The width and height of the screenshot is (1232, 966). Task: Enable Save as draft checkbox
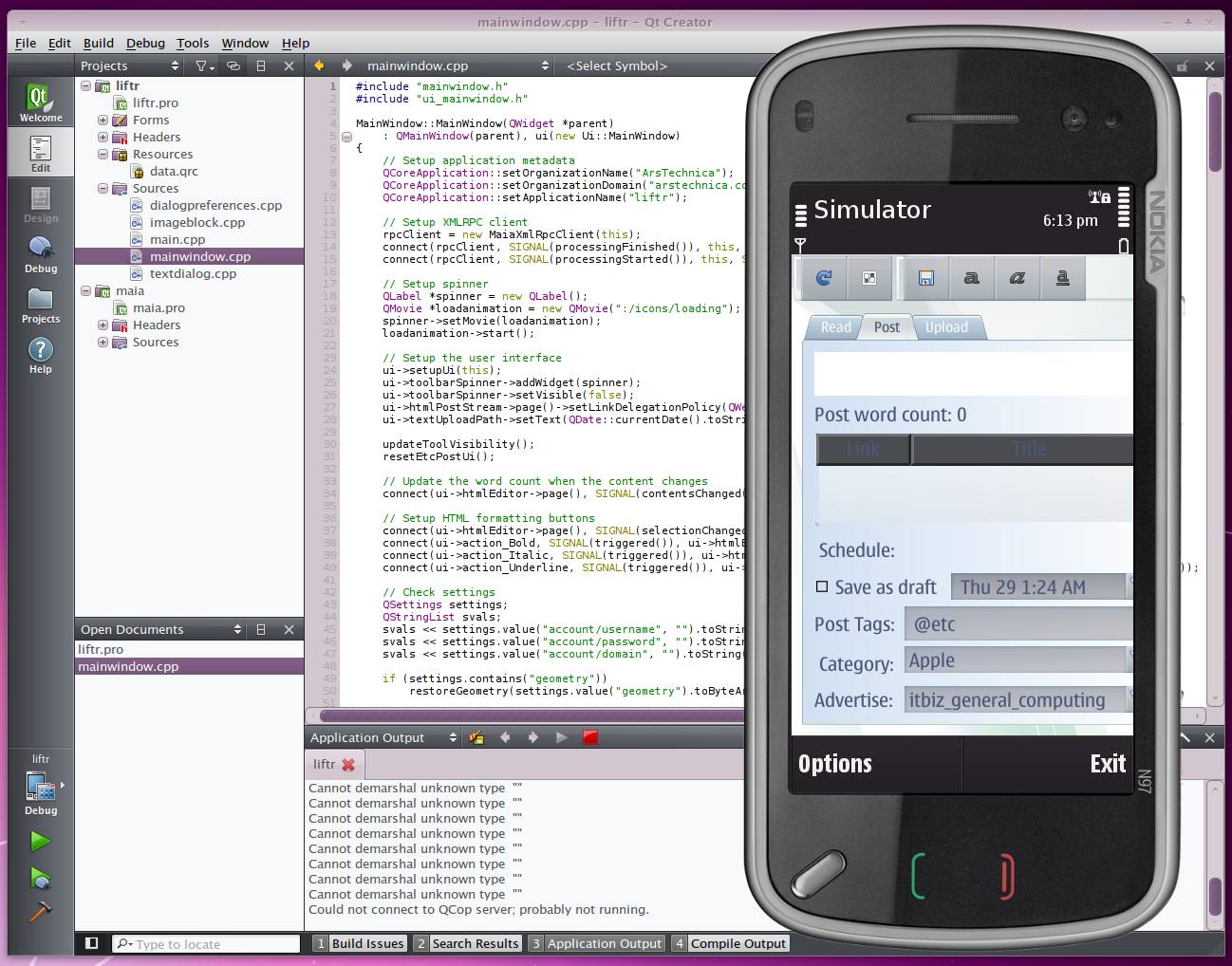822,587
